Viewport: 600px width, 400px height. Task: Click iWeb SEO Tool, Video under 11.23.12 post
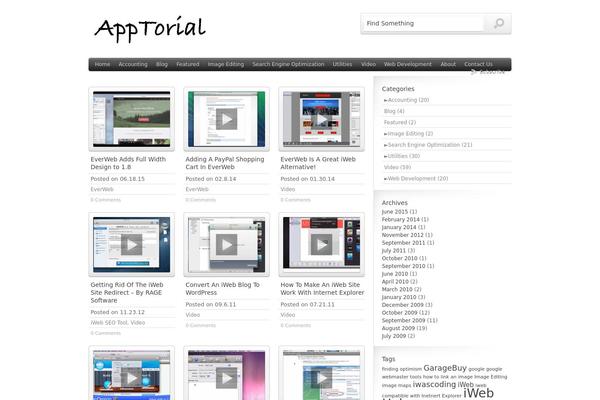point(118,323)
